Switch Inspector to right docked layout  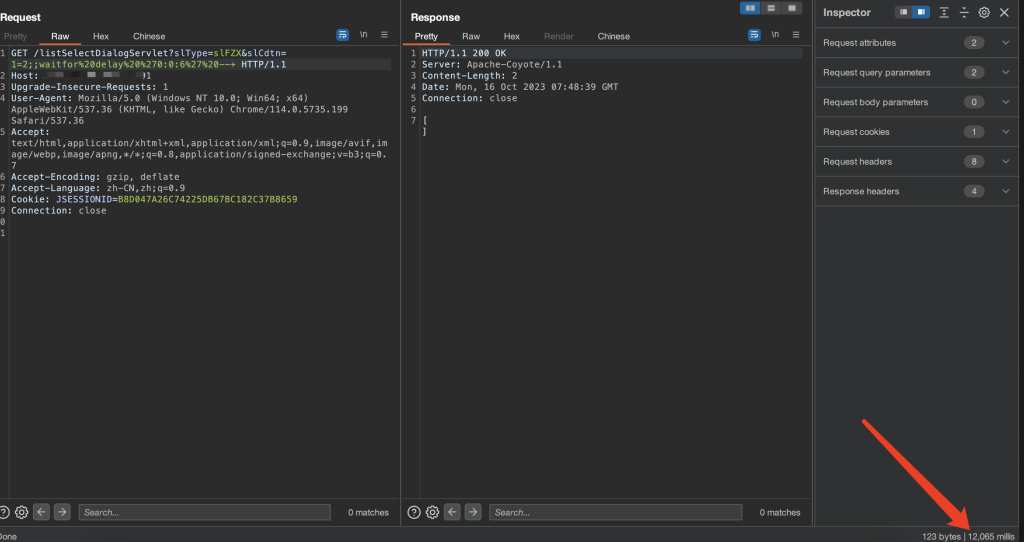[x=921, y=12]
